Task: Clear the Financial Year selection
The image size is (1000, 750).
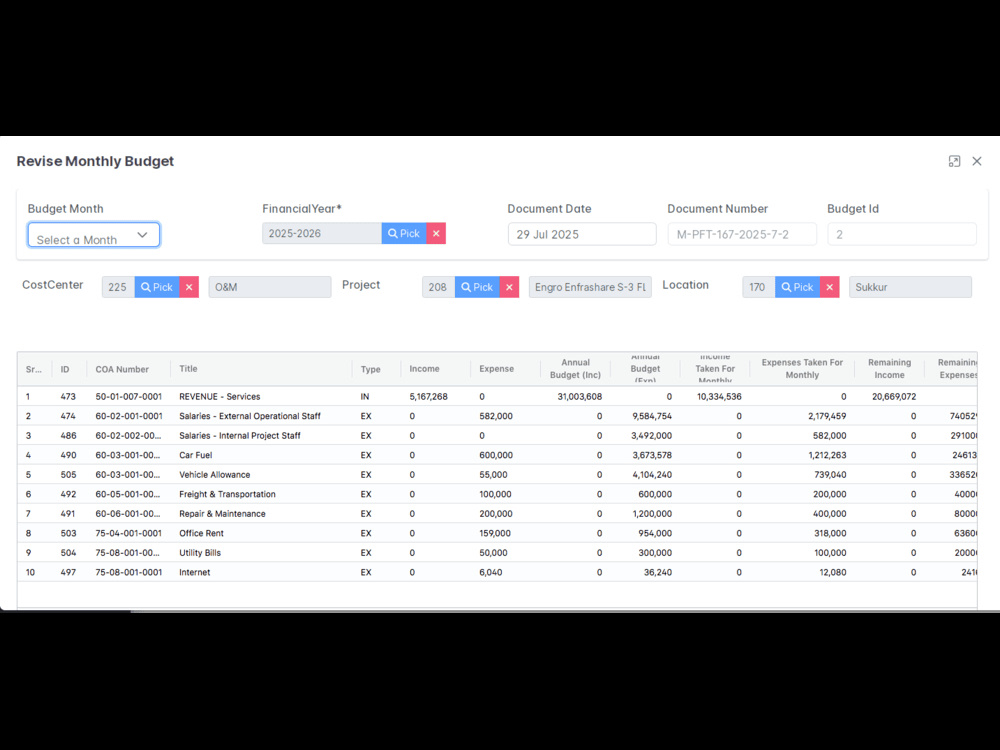Action: (436, 233)
